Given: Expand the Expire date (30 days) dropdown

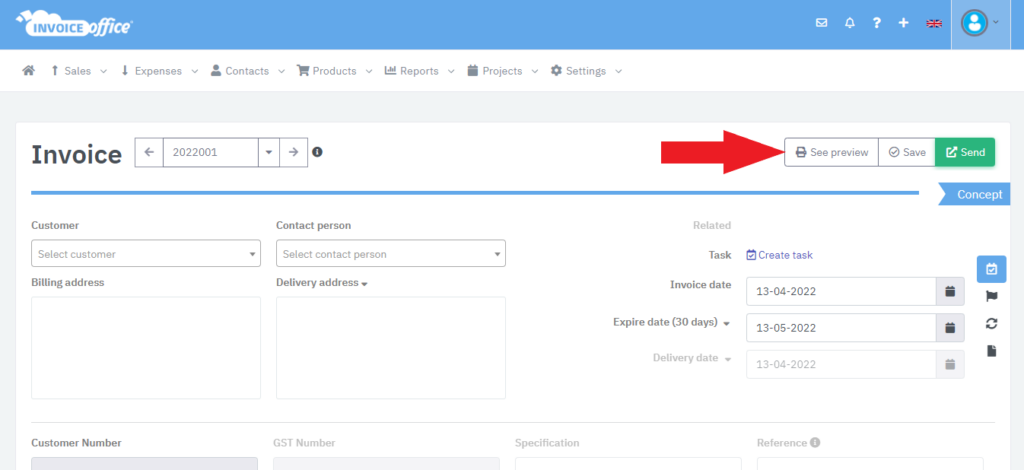Looking at the screenshot, I should pos(726,323).
